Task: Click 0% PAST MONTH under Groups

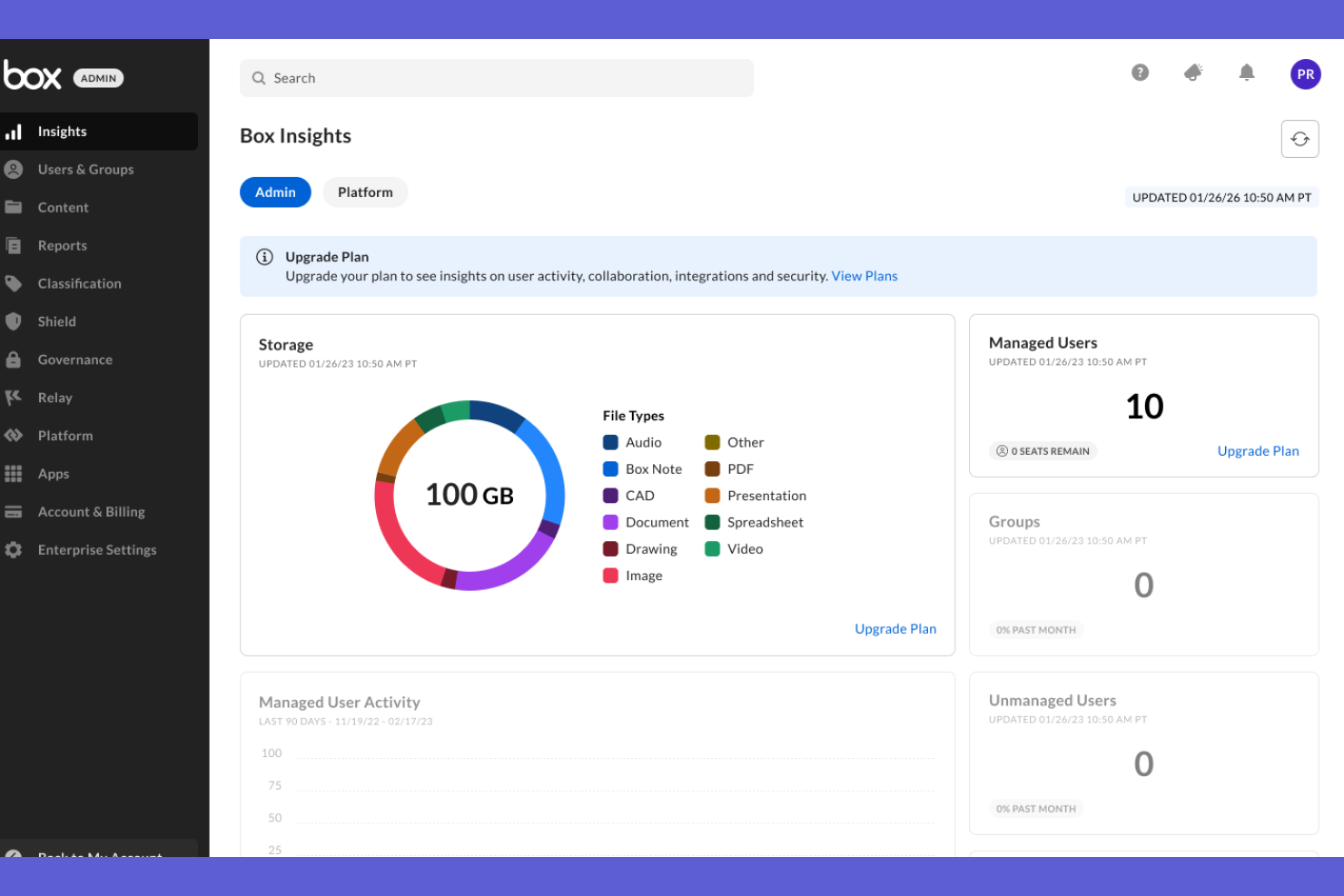Action: click(1036, 630)
